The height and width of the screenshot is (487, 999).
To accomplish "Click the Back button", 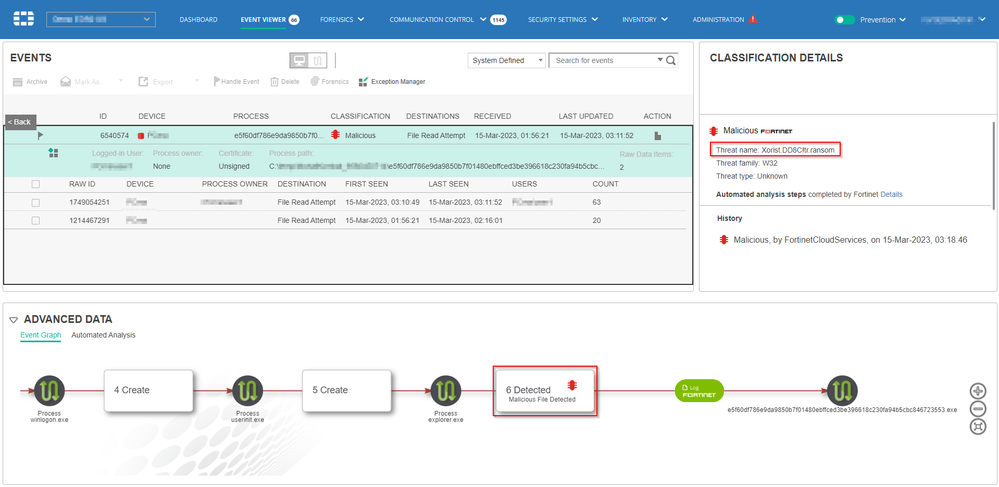I will point(20,122).
